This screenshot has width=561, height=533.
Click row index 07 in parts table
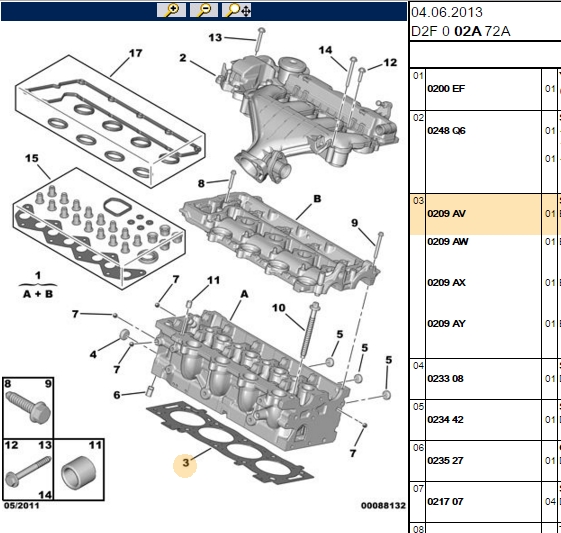[x=418, y=489]
